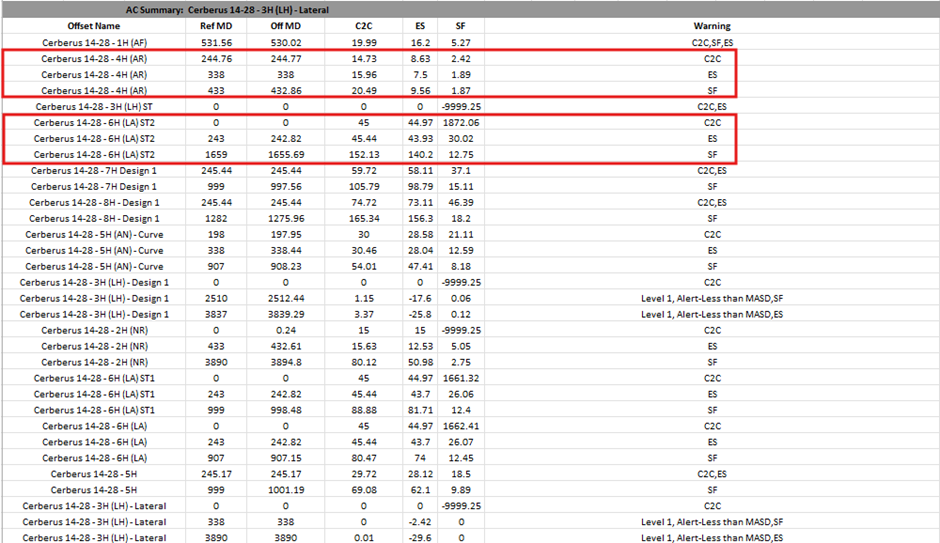This screenshot has height=543, width=940.
Task: Click the SF value 1661.32
Action: pos(460,378)
